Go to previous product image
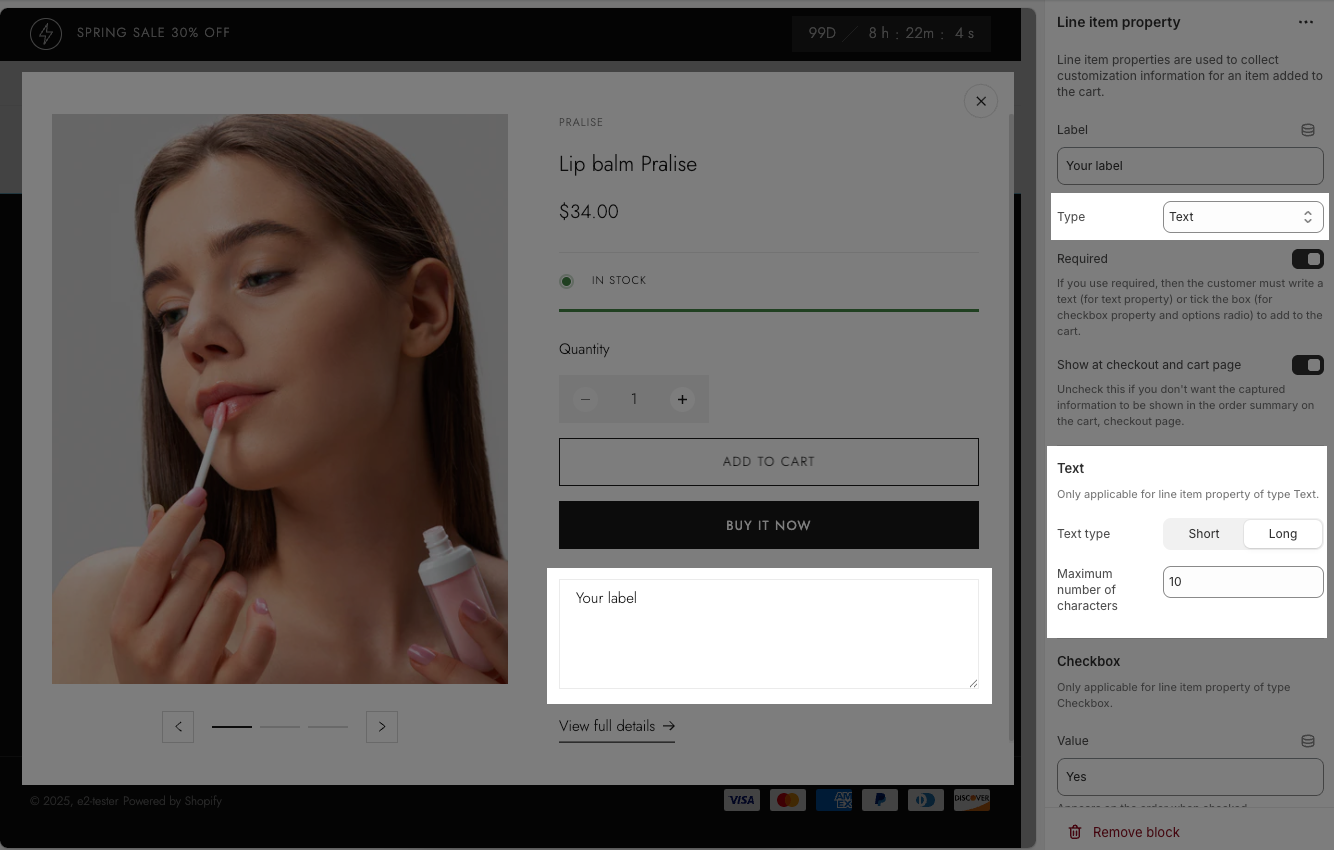This screenshot has height=850, width=1334. (x=178, y=727)
